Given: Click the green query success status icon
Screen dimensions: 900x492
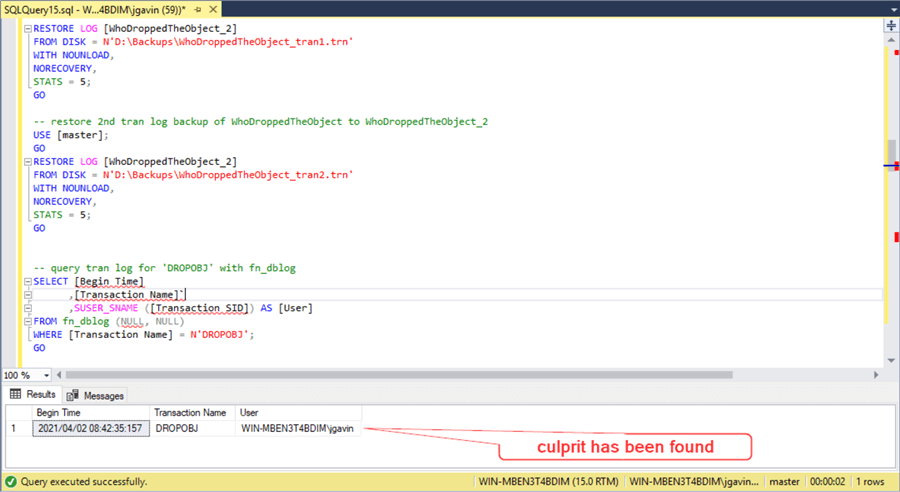Looking at the screenshot, I should point(10,481).
